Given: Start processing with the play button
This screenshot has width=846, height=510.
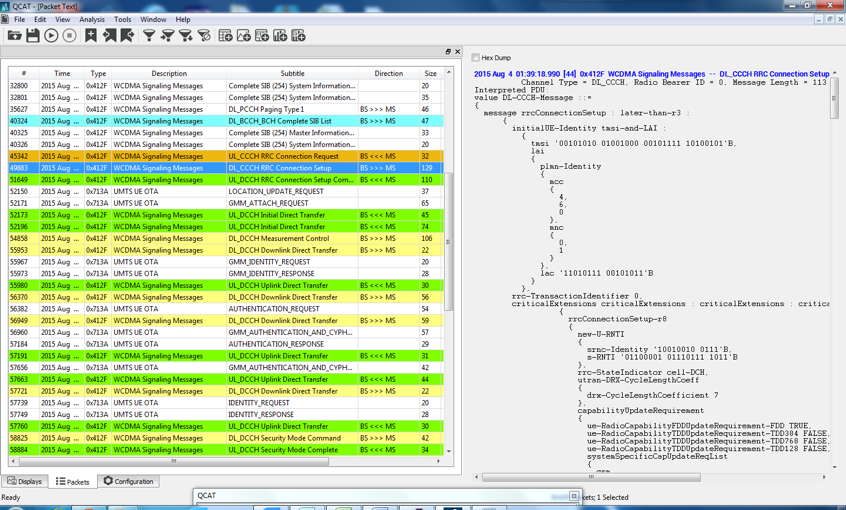Looking at the screenshot, I should (51, 36).
